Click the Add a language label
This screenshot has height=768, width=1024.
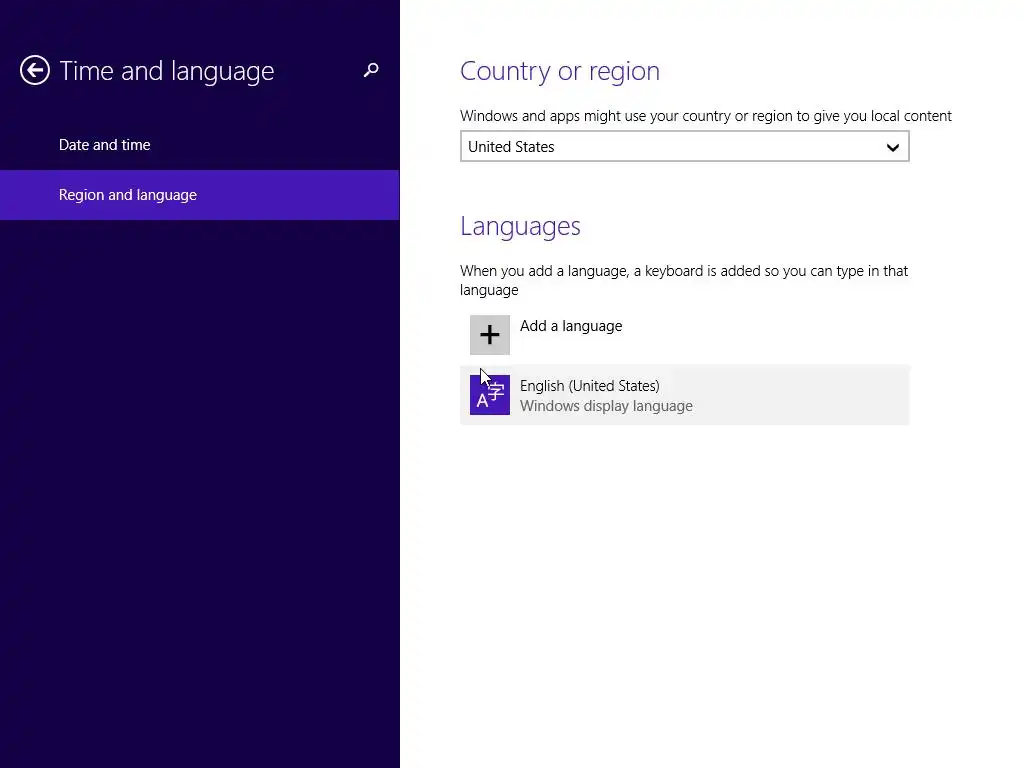[x=571, y=326]
